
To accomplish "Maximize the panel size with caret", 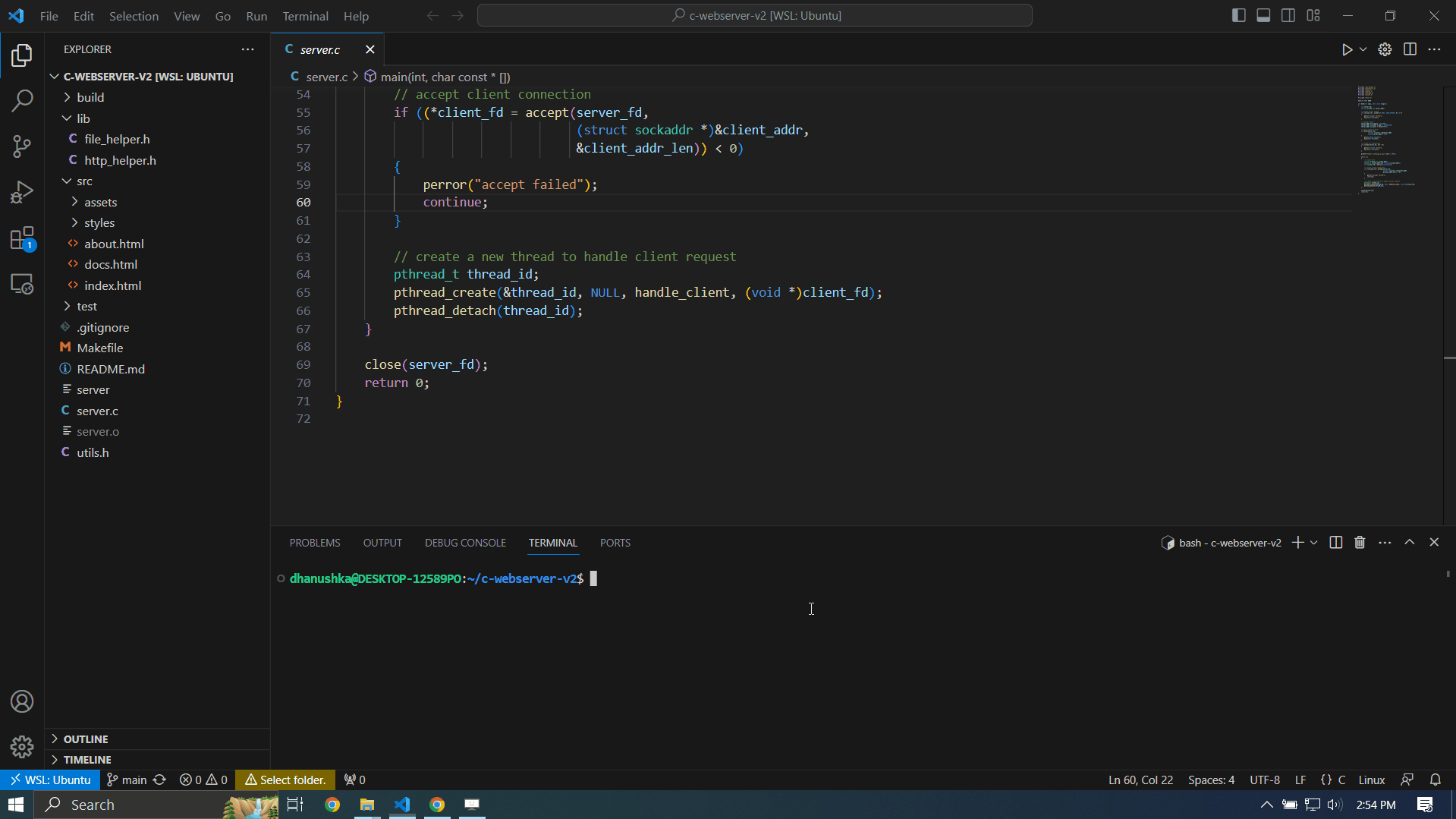I will point(1410,543).
